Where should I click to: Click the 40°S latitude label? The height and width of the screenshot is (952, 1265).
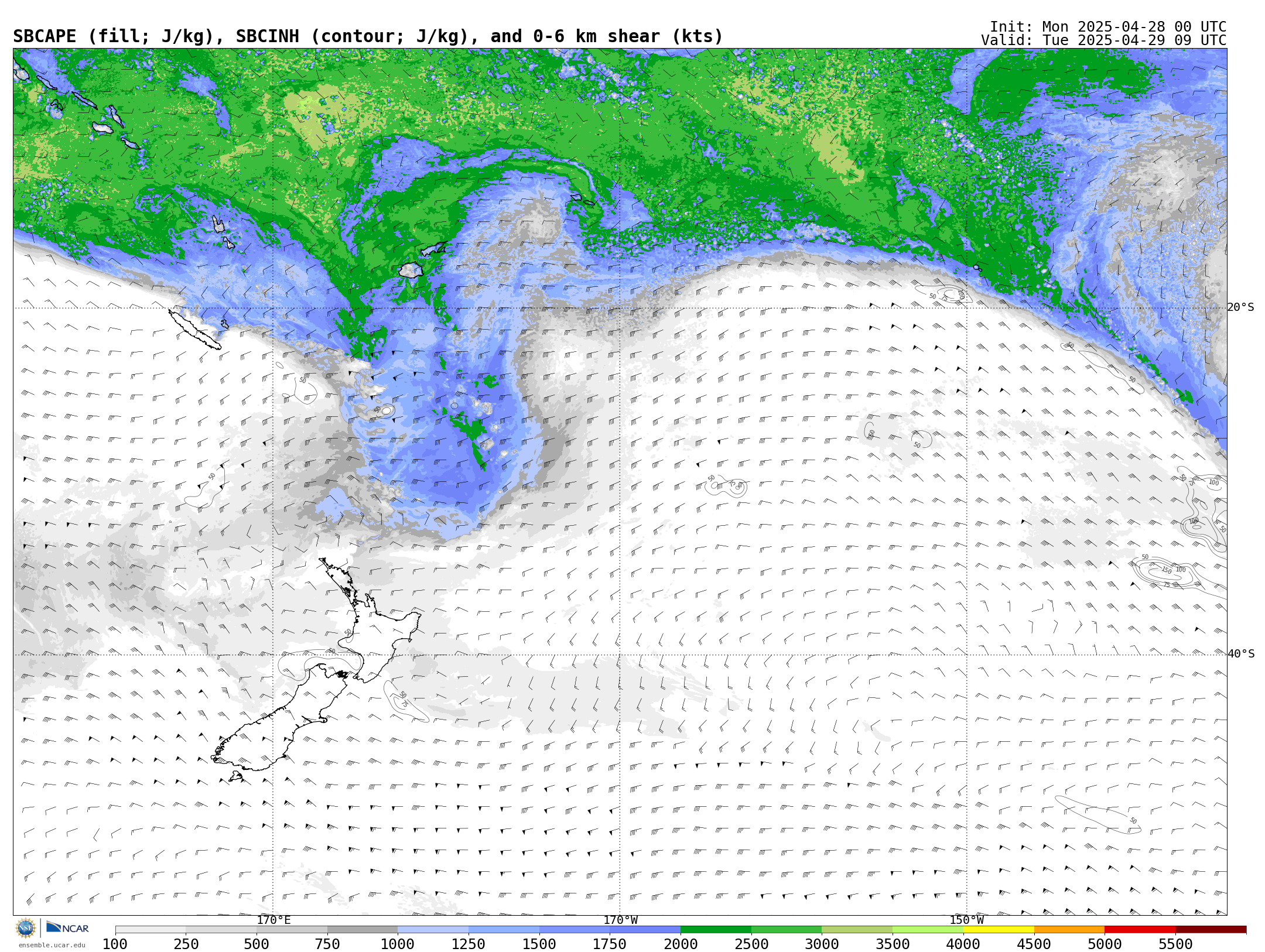pos(1241,654)
